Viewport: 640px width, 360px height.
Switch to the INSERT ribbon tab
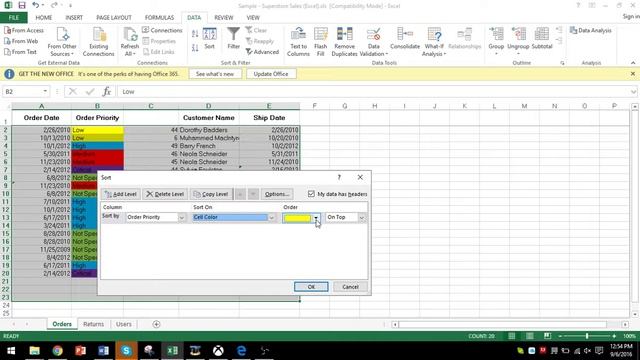click(74, 18)
